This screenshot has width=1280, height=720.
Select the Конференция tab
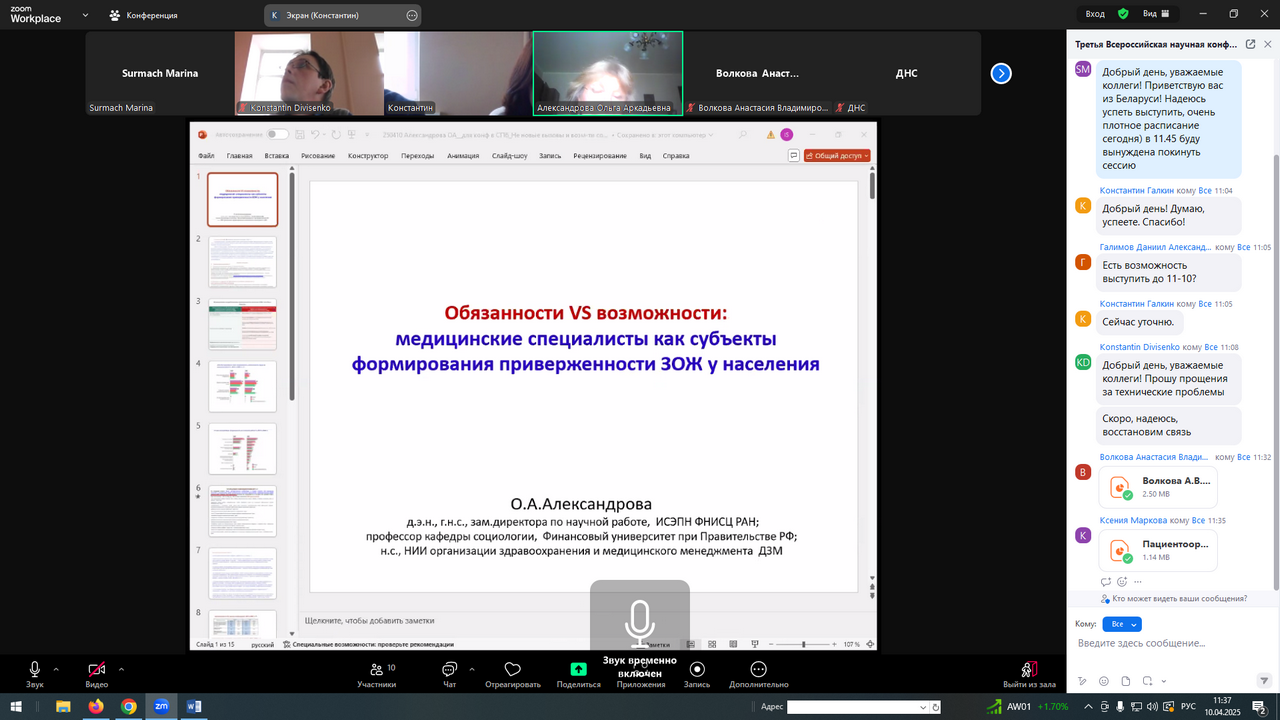144,15
